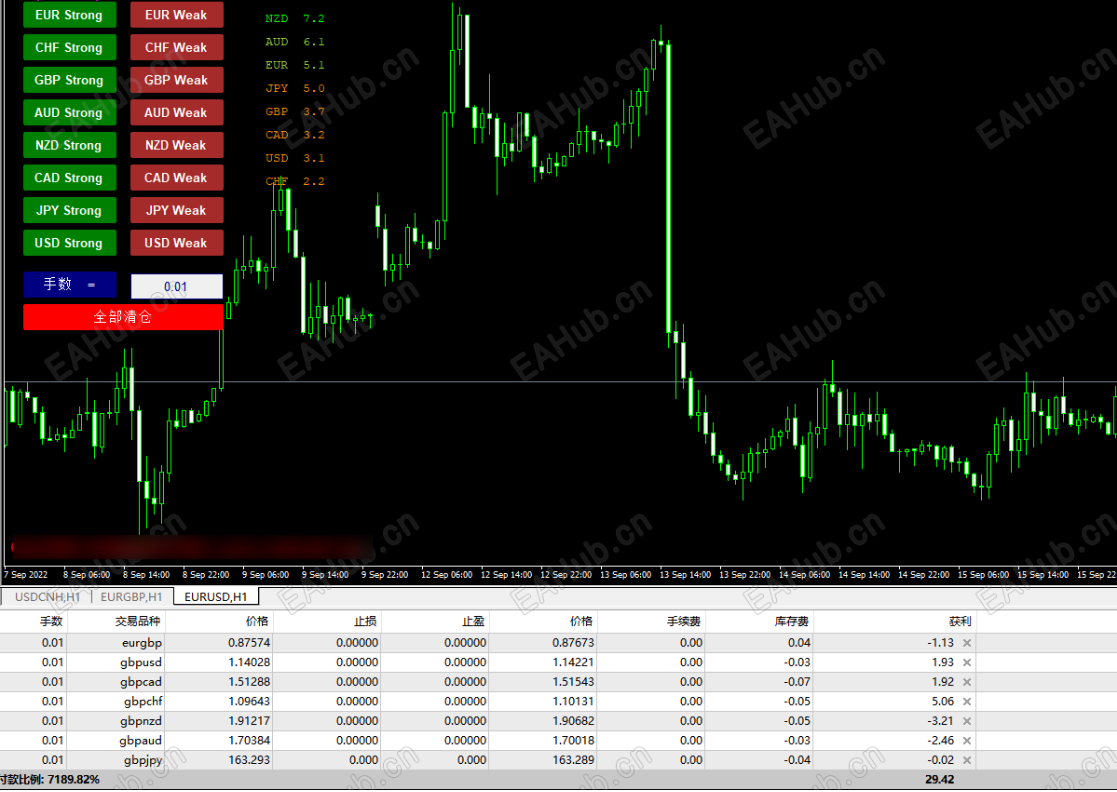Activate AUD Weak button

click(177, 113)
